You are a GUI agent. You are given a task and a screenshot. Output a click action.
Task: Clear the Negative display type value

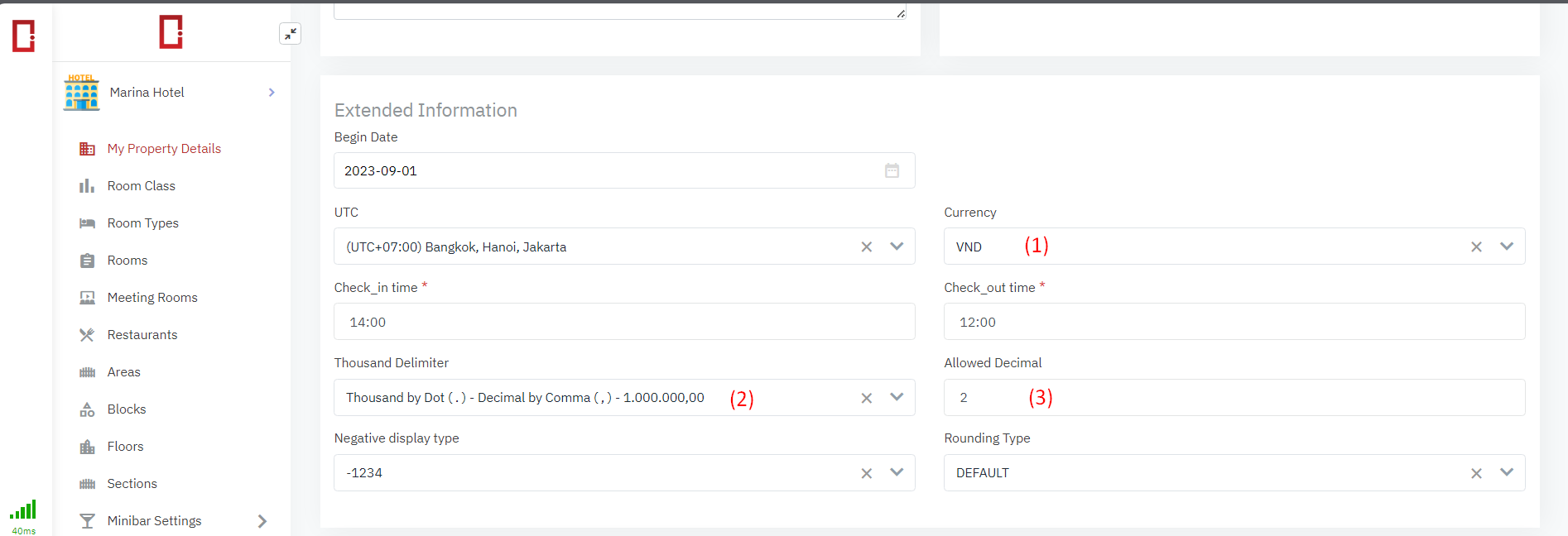[x=866, y=473]
